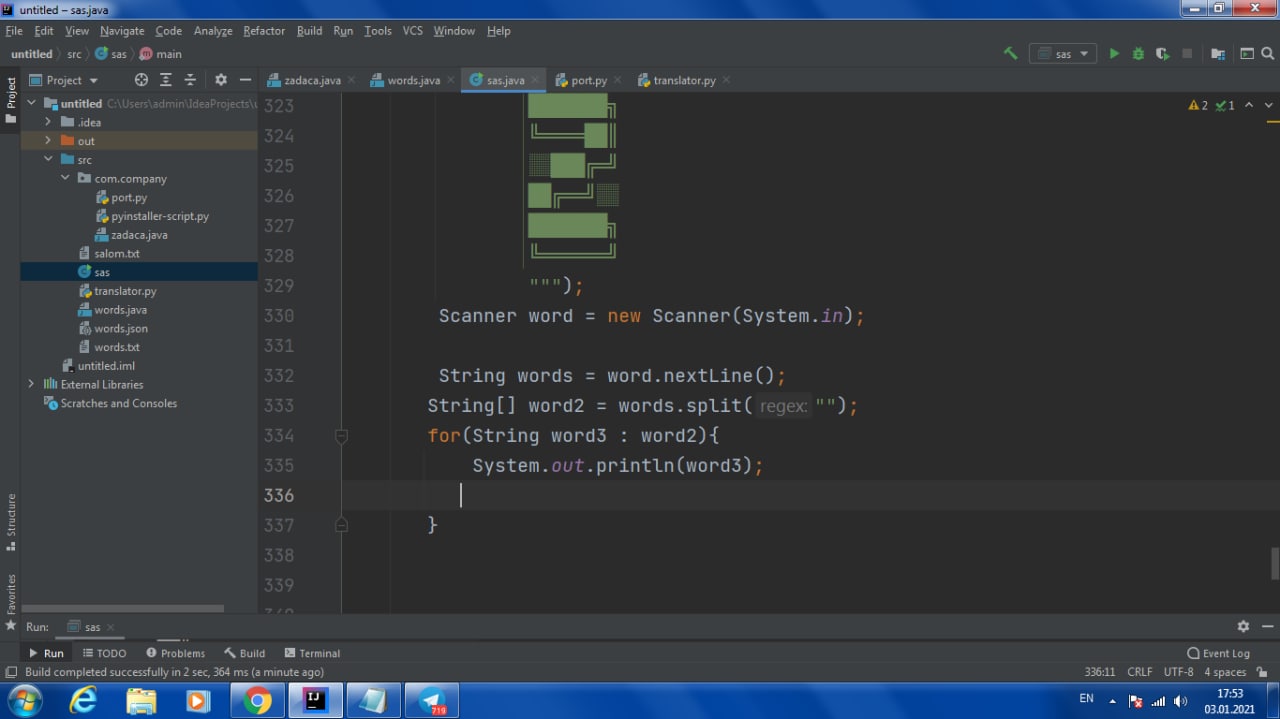Screen dimensions: 1280x719
Task: Switch to the port.py tab
Action: (x=589, y=80)
